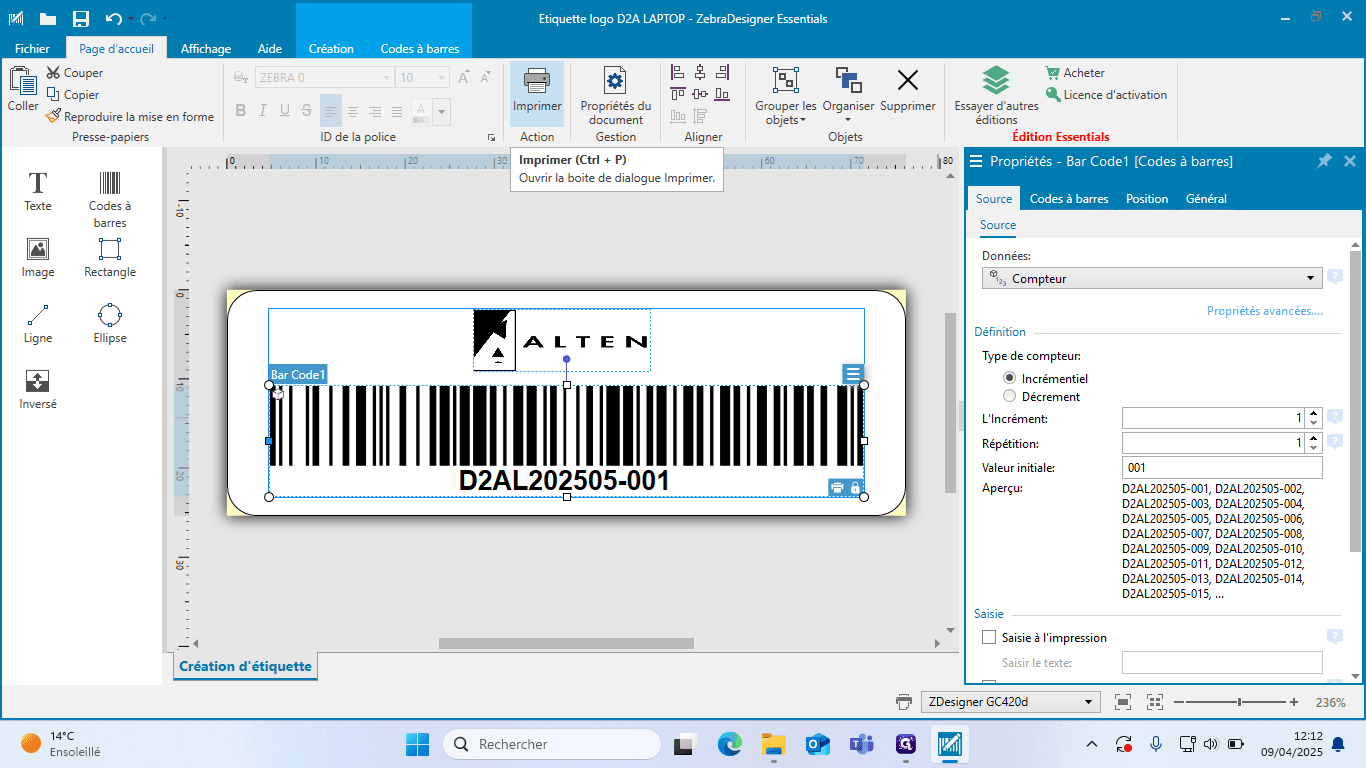
Task: Expand the Données Compteur dropdown
Action: click(1153, 279)
